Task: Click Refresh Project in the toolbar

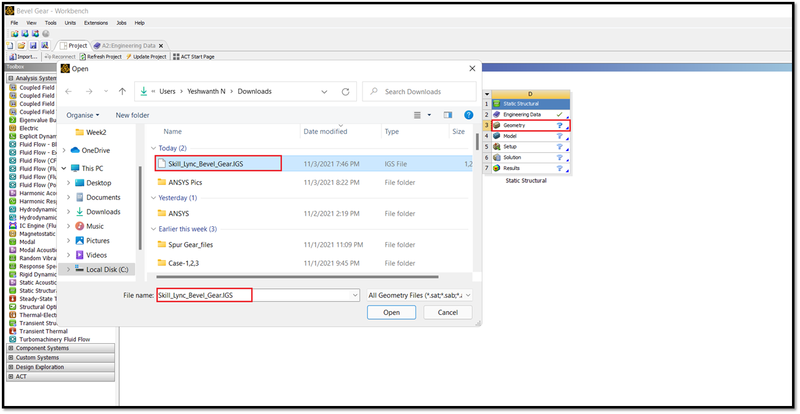Action: click(101, 57)
